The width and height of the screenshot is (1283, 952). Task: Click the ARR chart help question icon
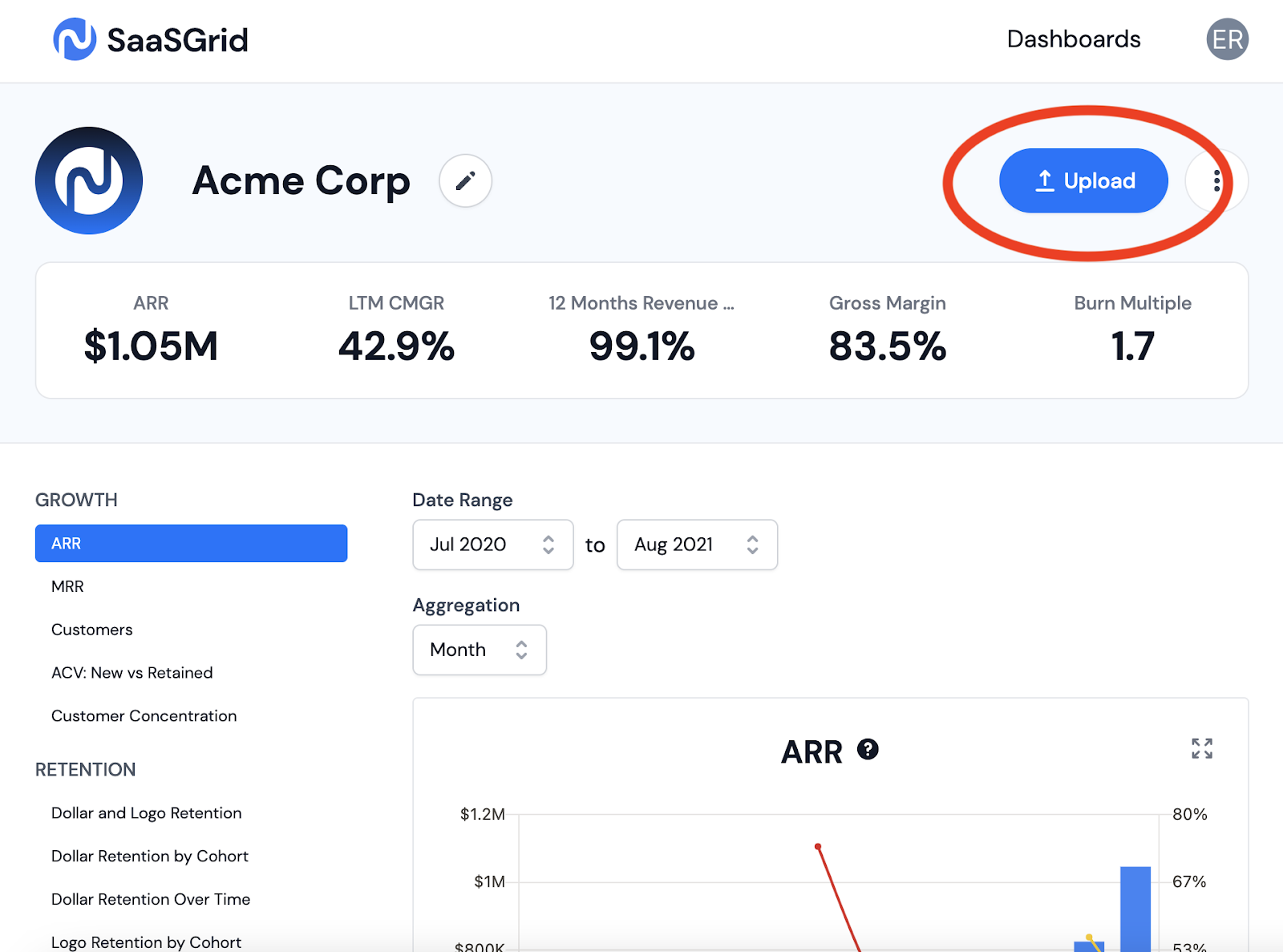[868, 749]
